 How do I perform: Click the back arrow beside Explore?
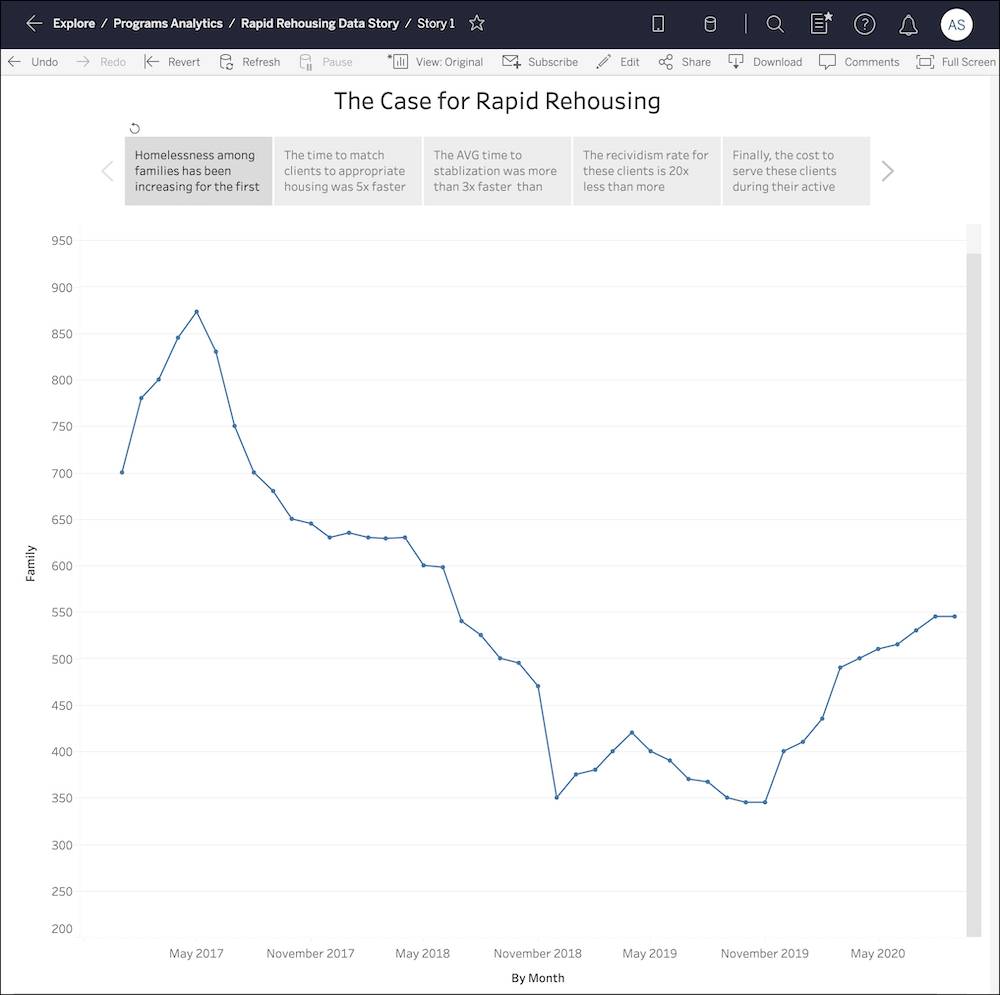coord(34,24)
